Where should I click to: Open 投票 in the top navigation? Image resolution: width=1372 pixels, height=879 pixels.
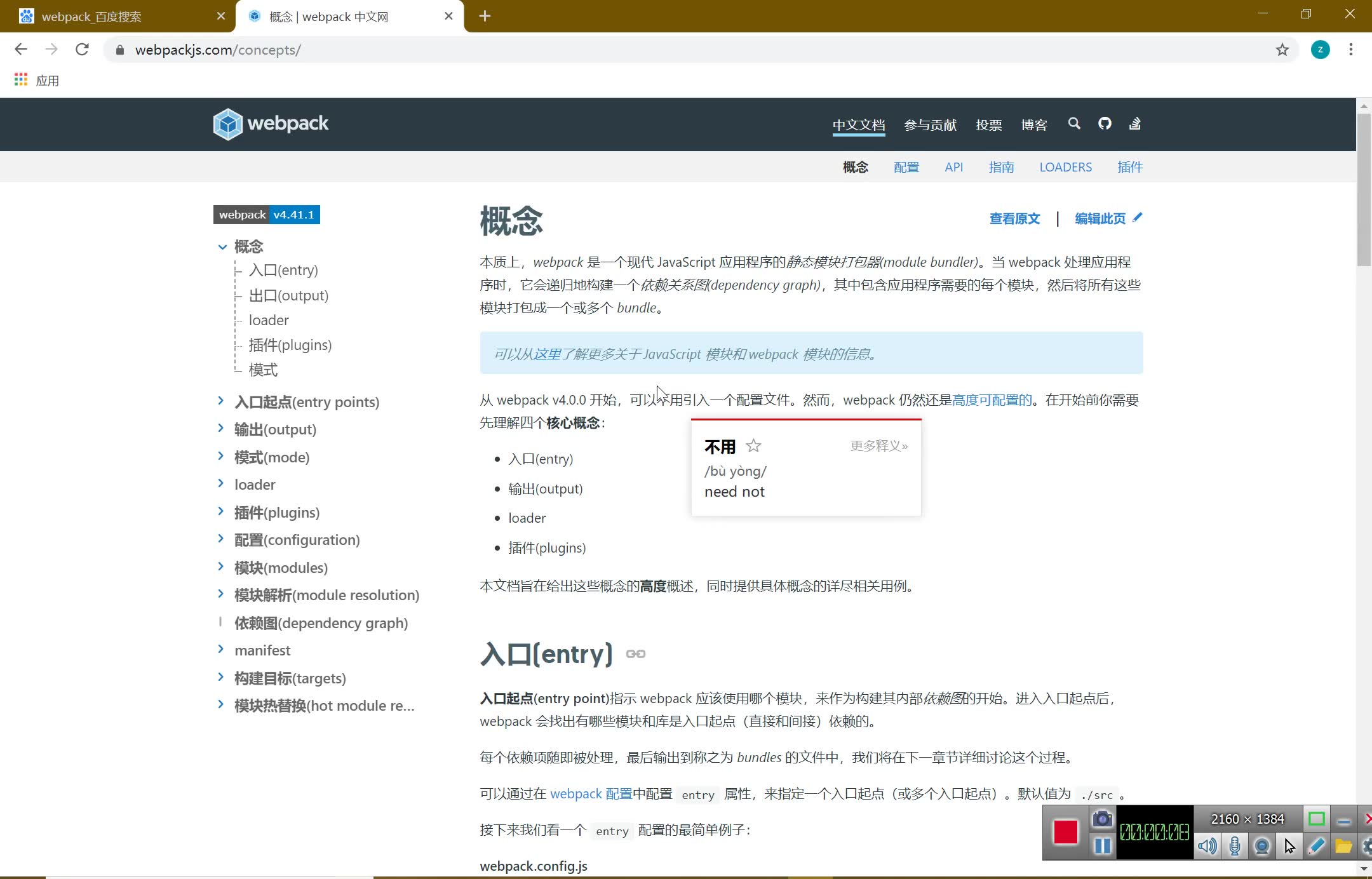(989, 124)
